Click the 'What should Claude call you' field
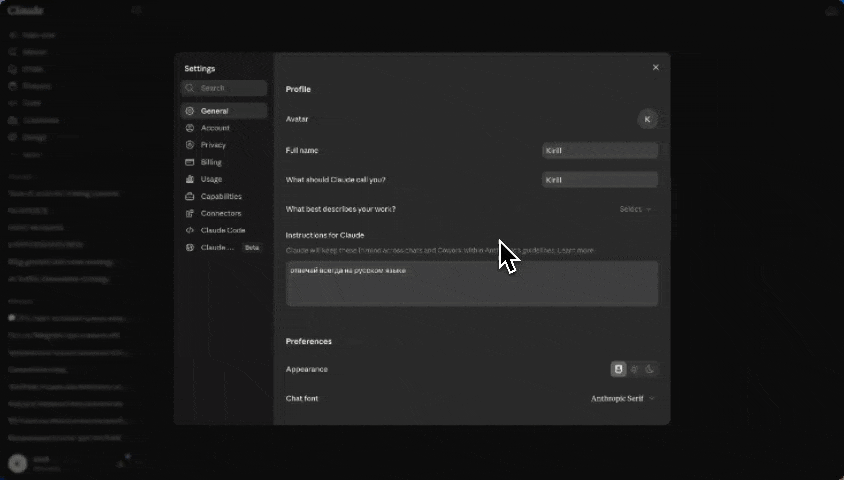844x480 pixels. pos(600,180)
